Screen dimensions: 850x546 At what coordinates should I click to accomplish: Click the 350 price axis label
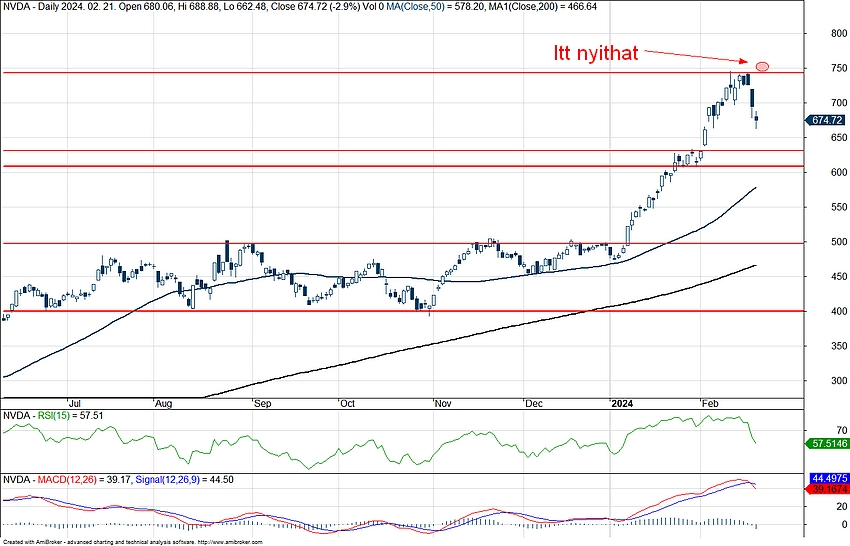[839, 346]
